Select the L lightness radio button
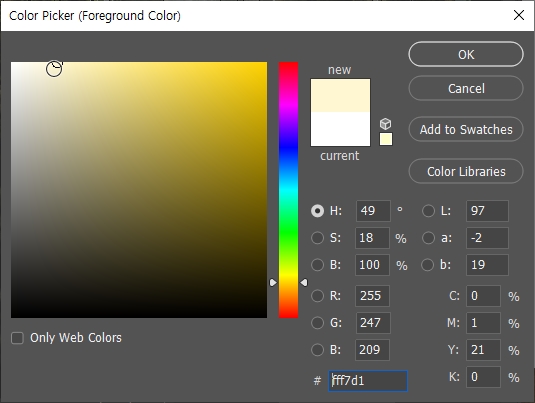 pos(428,211)
